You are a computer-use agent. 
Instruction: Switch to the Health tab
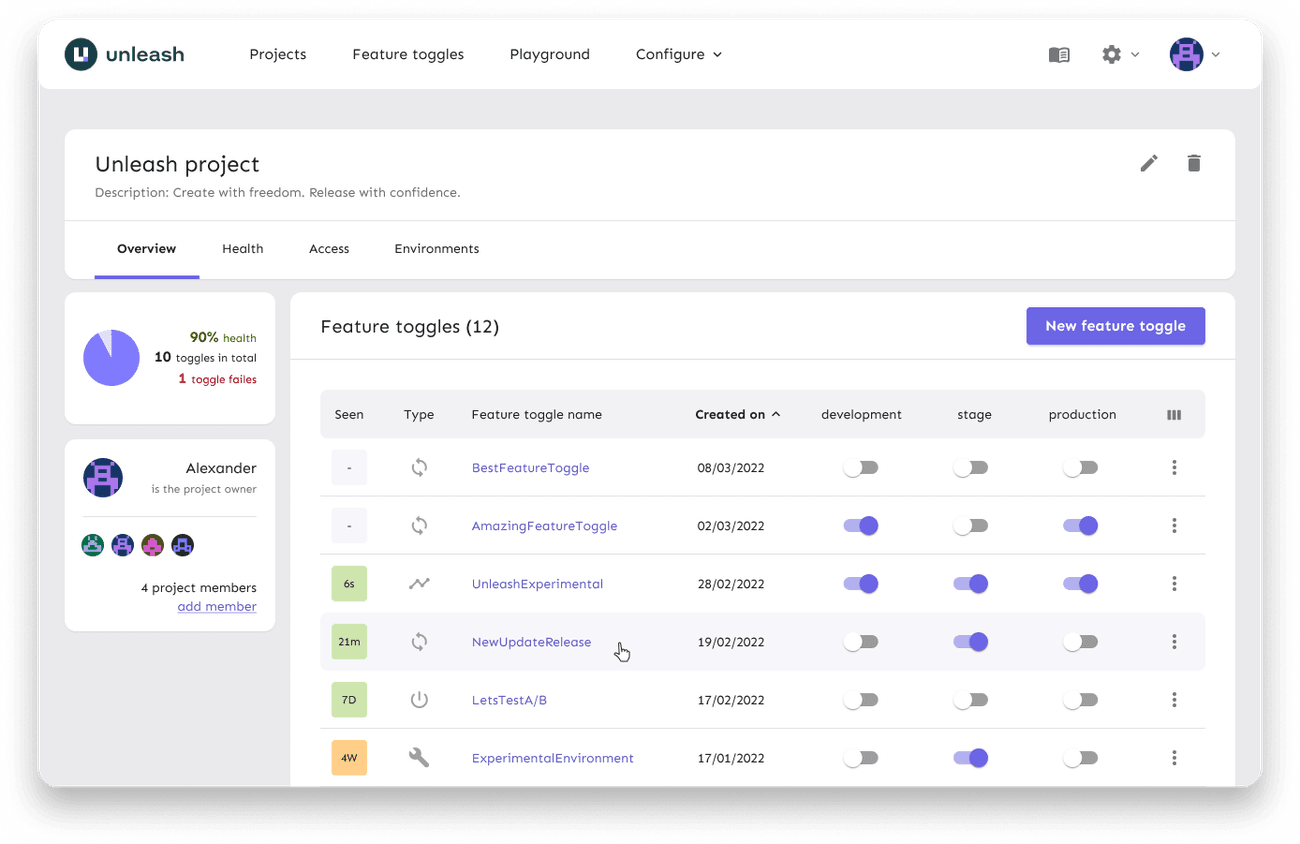243,249
